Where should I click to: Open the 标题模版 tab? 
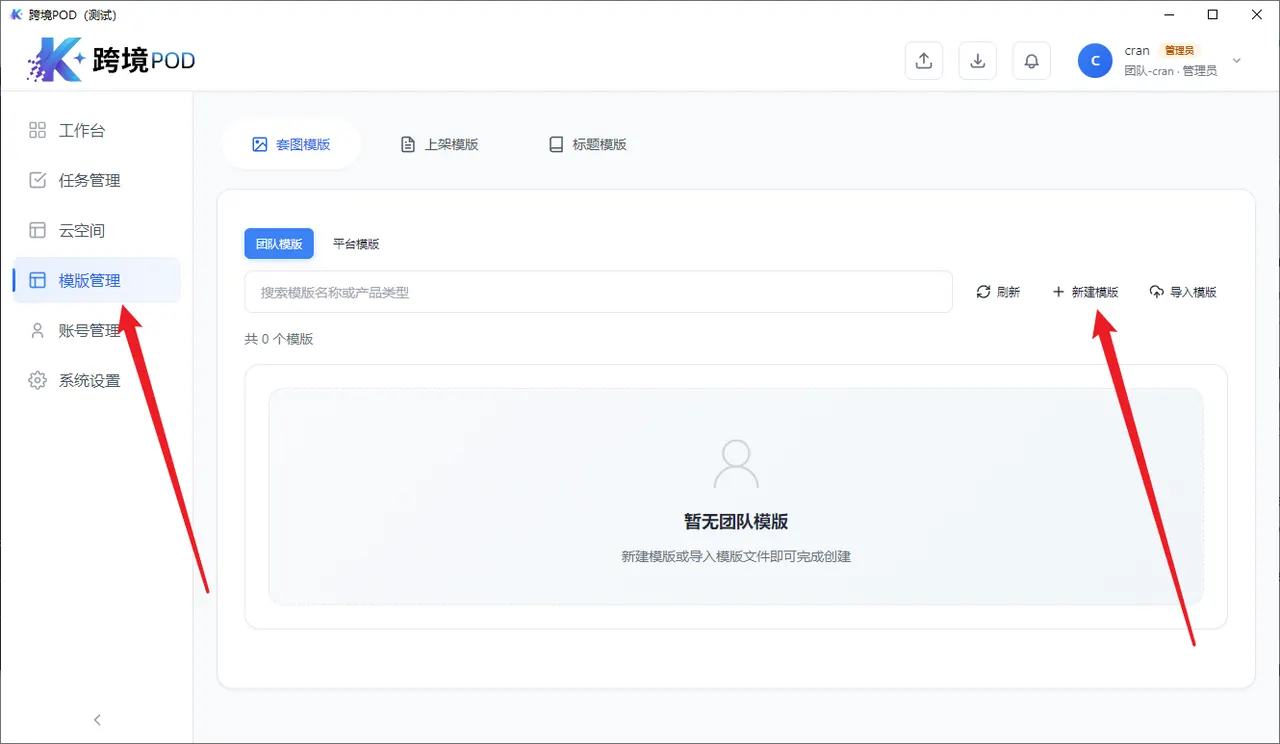(587, 144)
